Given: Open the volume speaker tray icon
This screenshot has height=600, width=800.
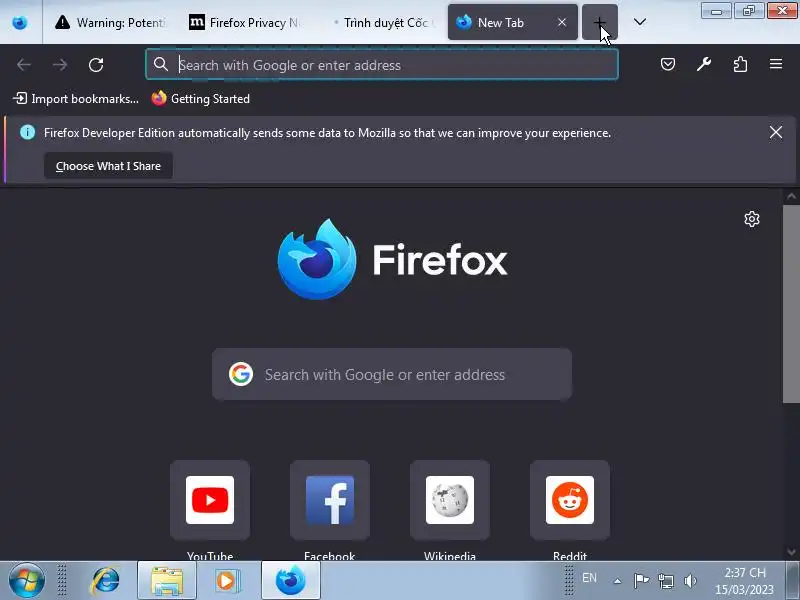Looking at the screenshot, I should [690, 581].
